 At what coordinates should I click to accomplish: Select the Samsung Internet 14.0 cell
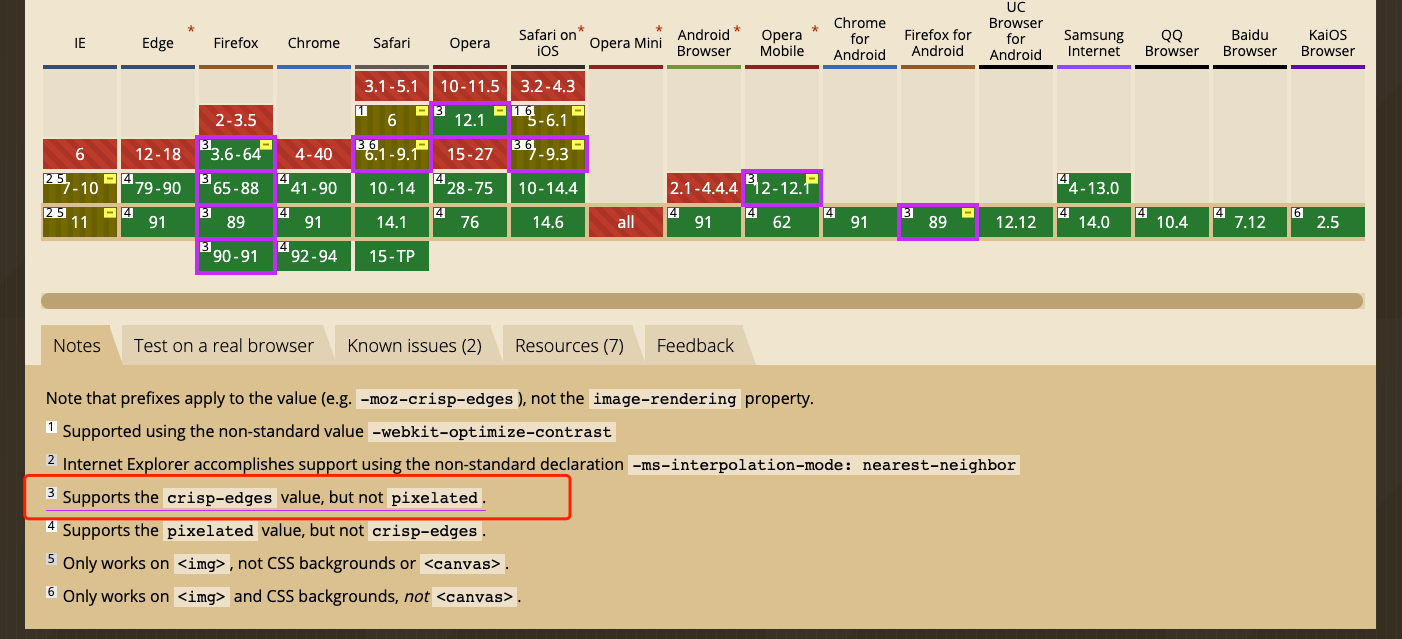click(1094, 222)
